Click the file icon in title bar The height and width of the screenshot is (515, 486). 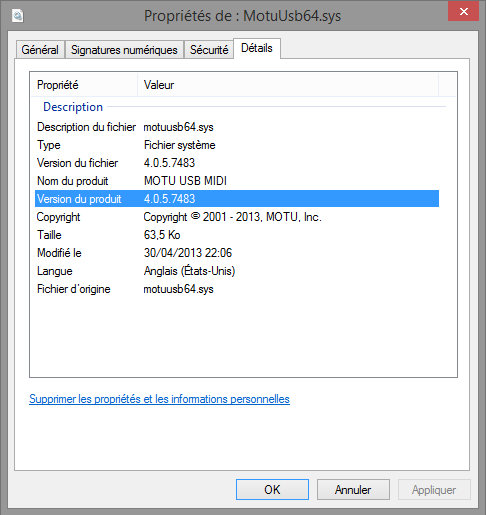point(17,15)
